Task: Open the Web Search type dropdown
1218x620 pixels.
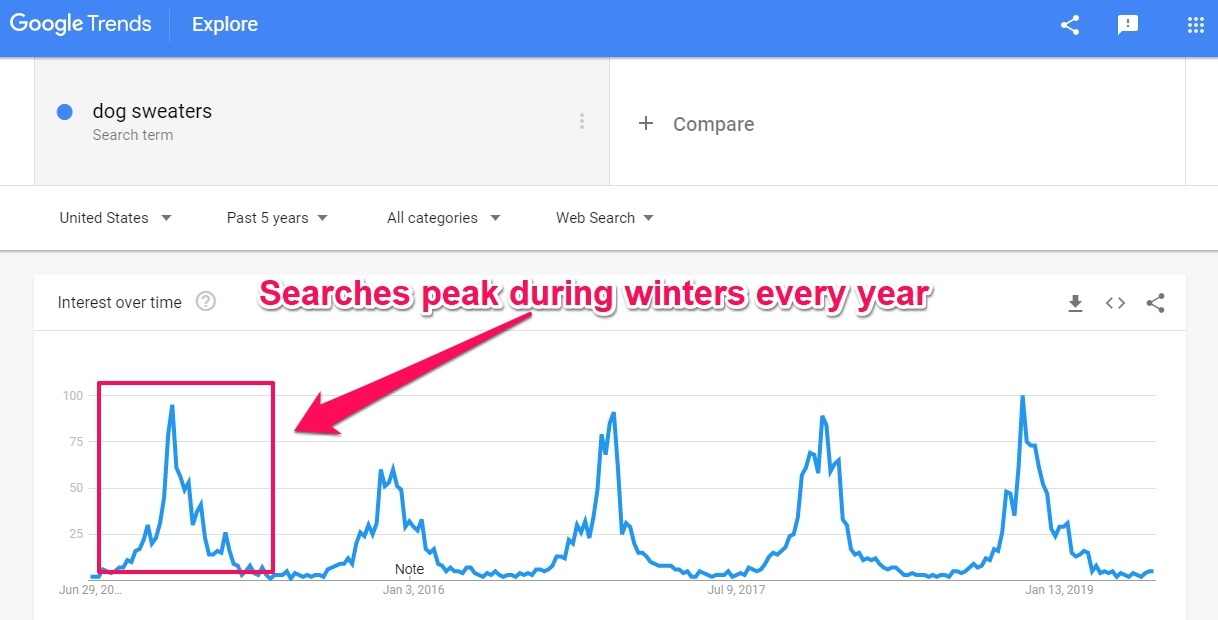Action: click(x=605, y=218)
